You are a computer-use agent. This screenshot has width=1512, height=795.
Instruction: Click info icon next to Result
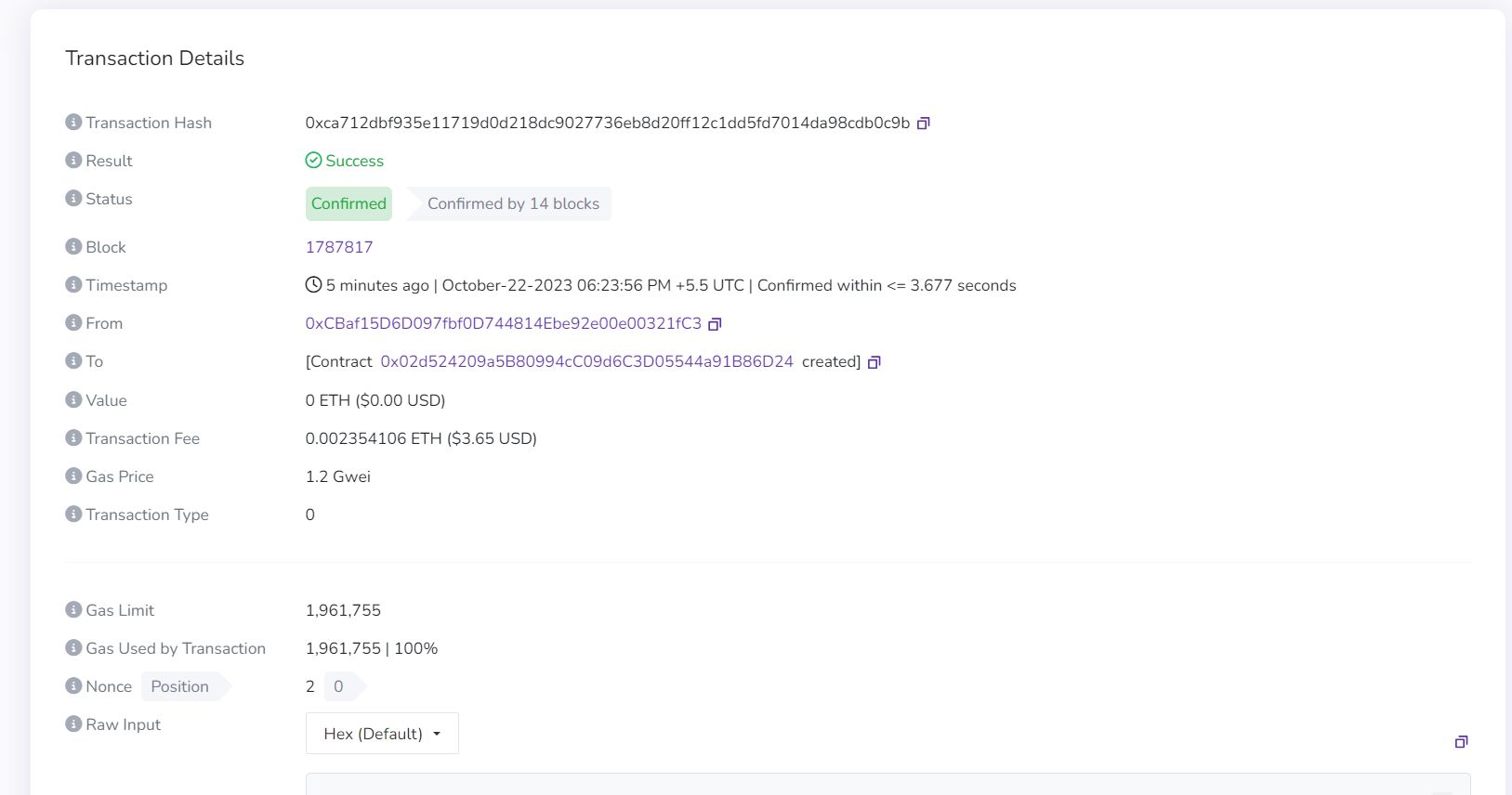tap(73, 160)
